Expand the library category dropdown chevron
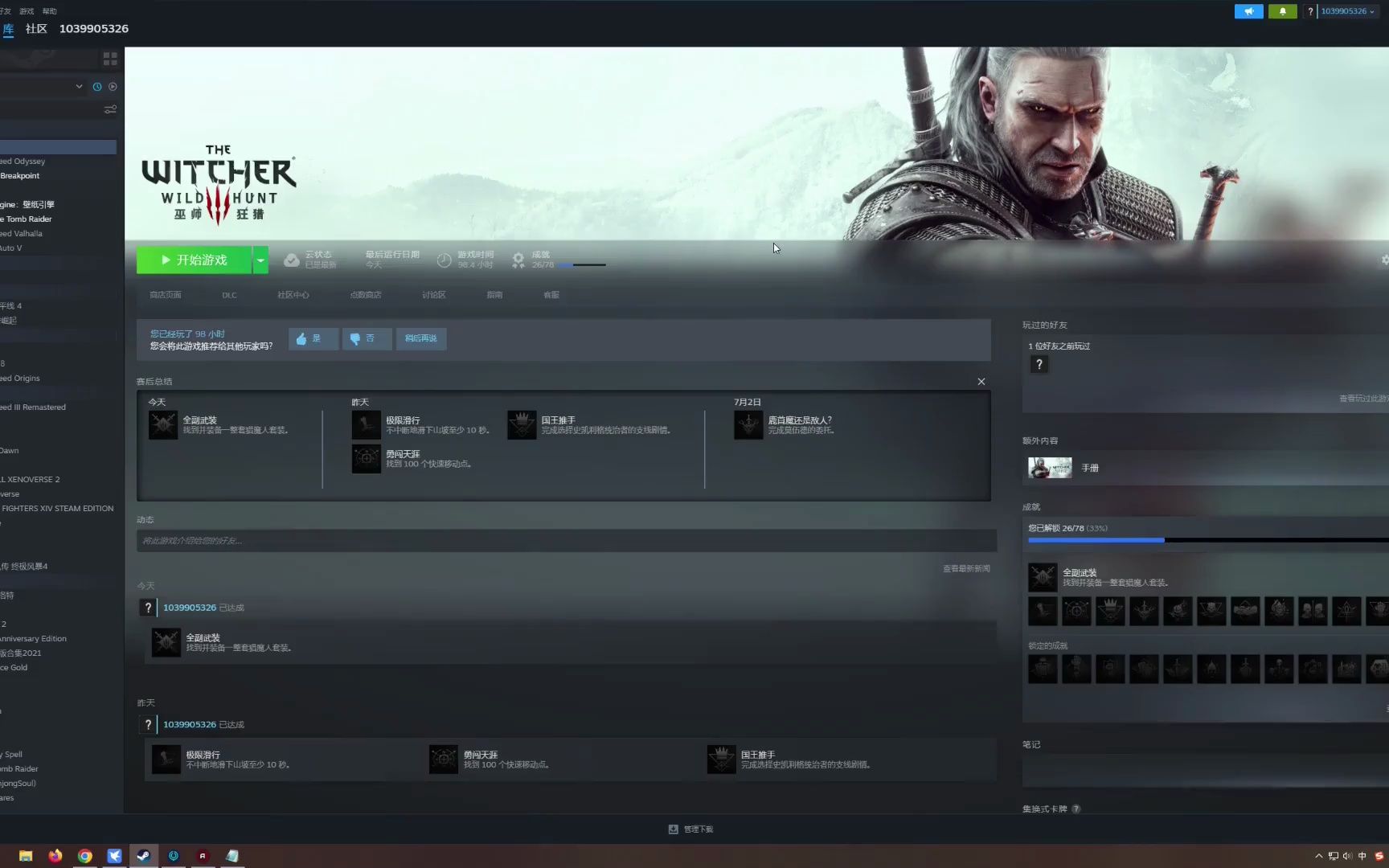1389x868 pixels. coord(79,87)
